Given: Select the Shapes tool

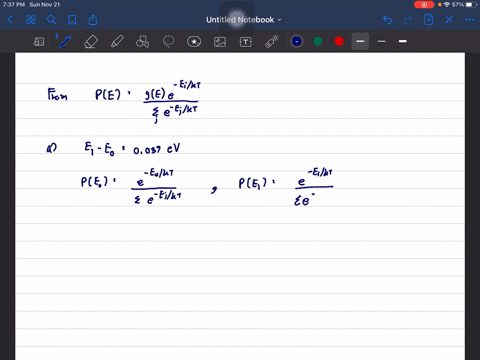Looking at the screenshot, I should pos(143,42).
